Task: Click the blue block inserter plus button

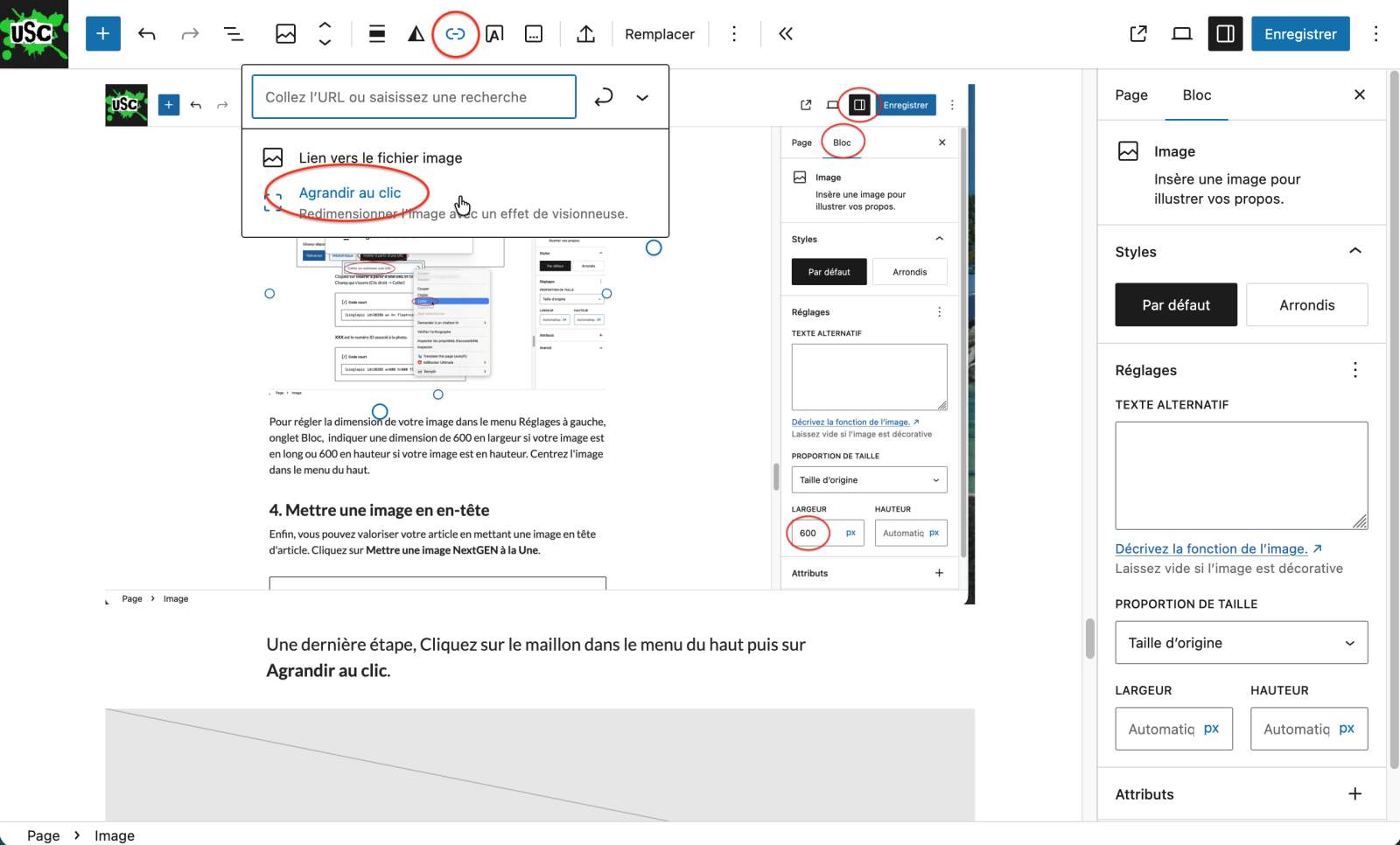Action: [103, 34]
